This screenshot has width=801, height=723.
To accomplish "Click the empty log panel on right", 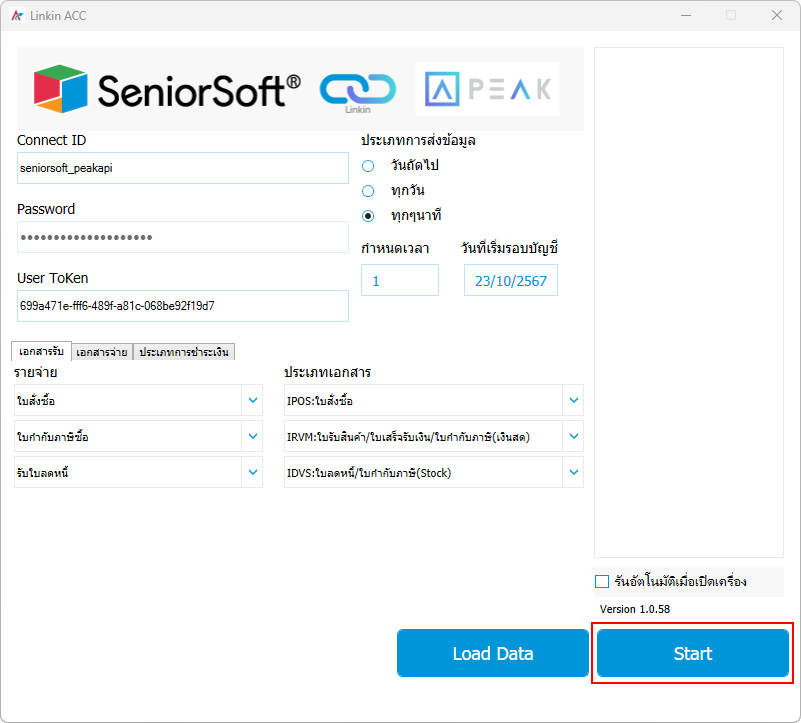I will (x=689, y=302).
